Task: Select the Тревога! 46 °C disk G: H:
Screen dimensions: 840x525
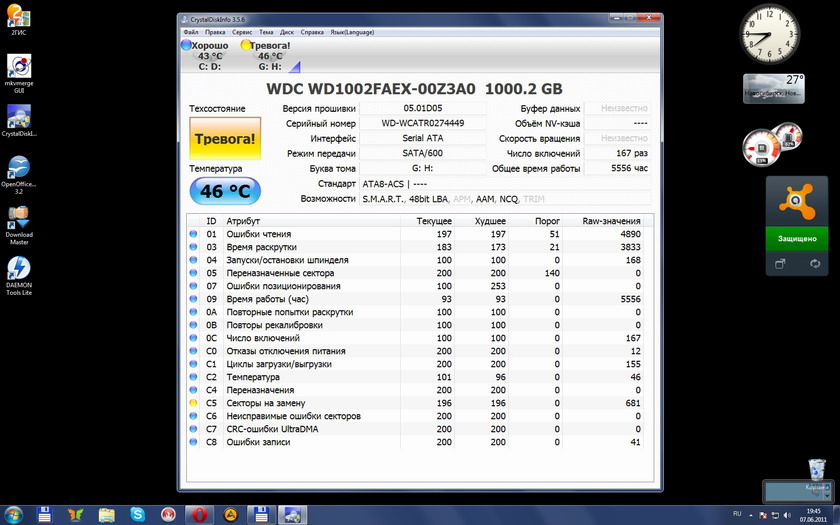Action: tap(269, 56)
